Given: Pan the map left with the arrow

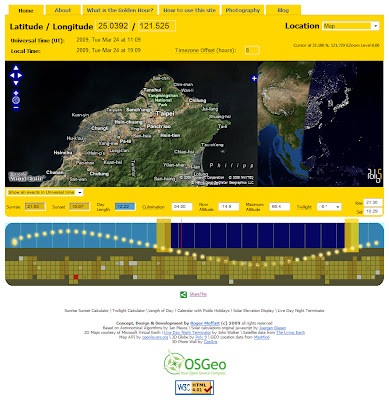Looking at the screenshot, I should 12,75.
